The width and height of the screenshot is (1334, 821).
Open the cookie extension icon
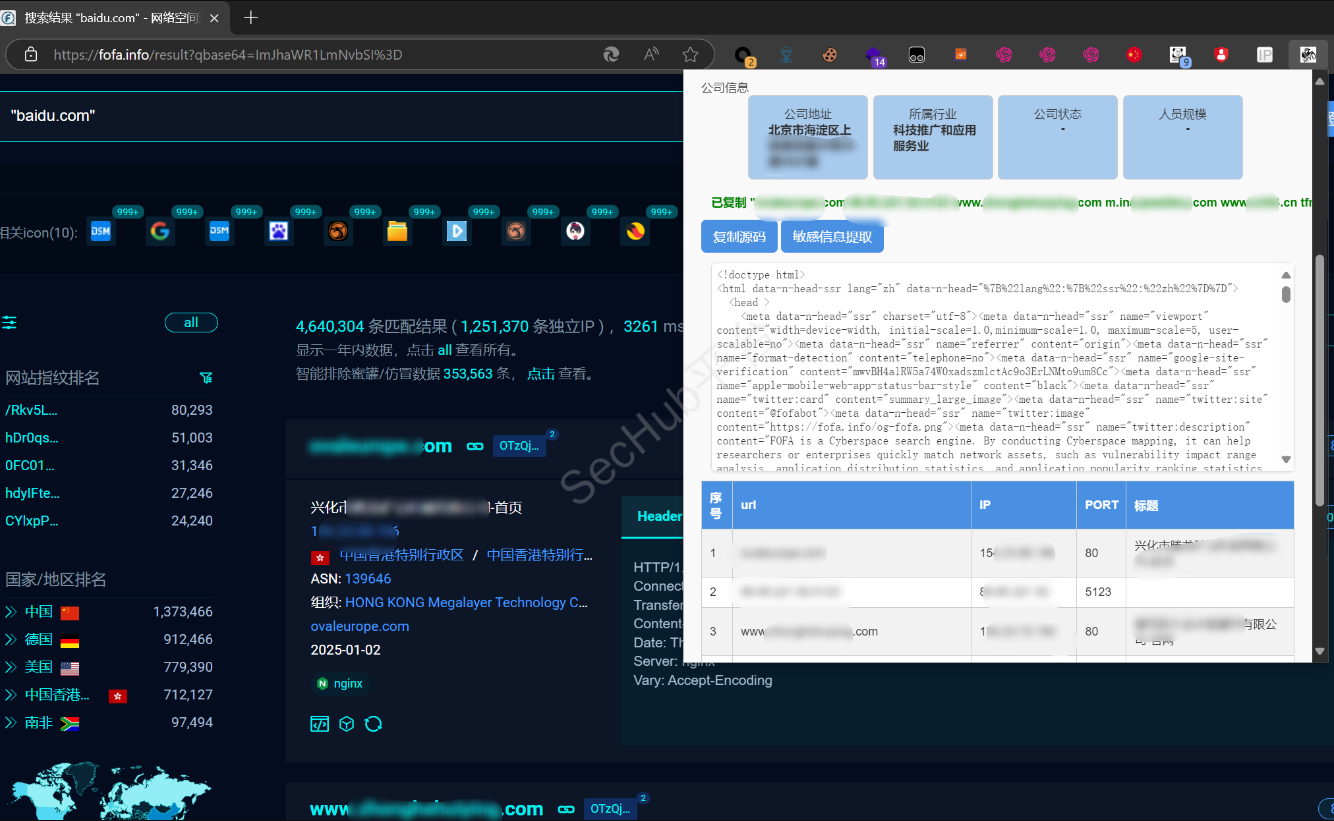830,55
